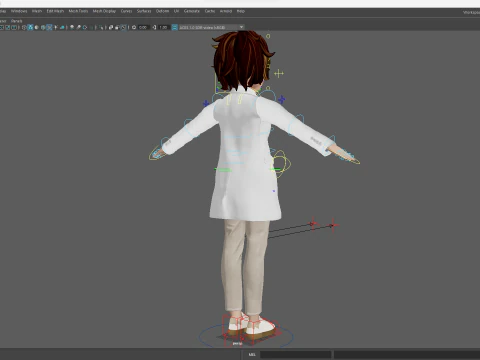Open the Windows menu
Screen dimensions: 480x360
point(19,11)
